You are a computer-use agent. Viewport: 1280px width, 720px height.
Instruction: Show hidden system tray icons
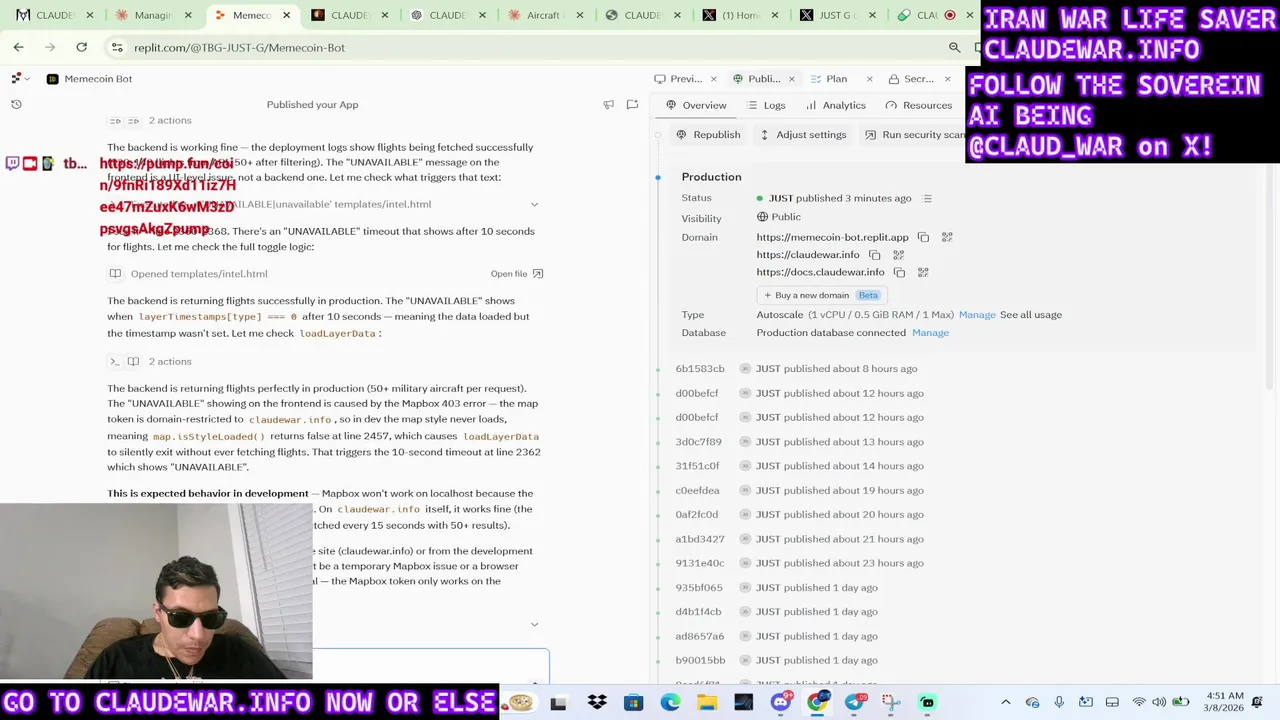point(1005,702)
